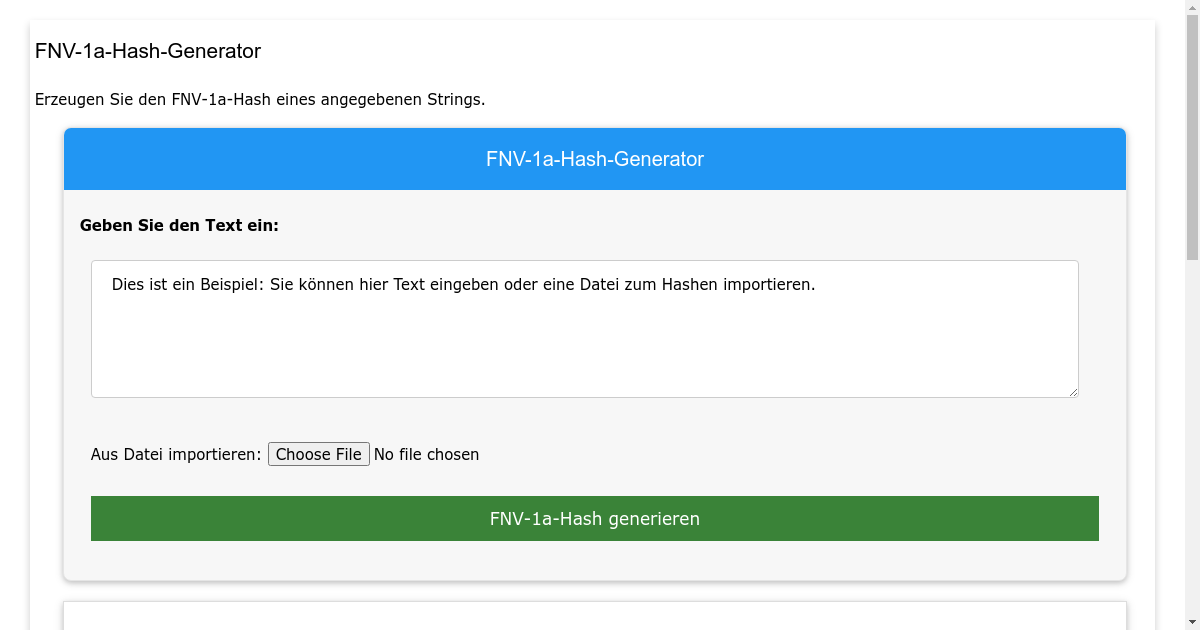This screenshot has height=630, width=1200.
Task: Select the example sentence inside the textarea
Action: click(463, 284)
